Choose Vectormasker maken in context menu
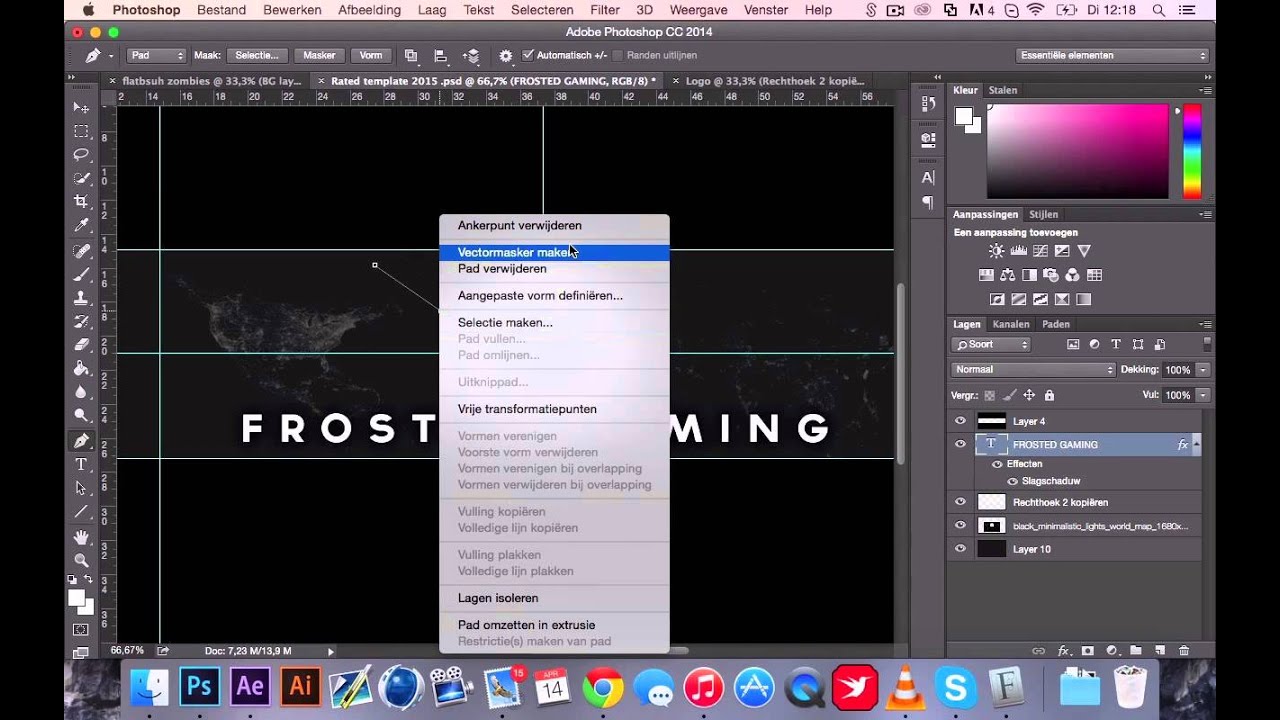 (554, 253)
